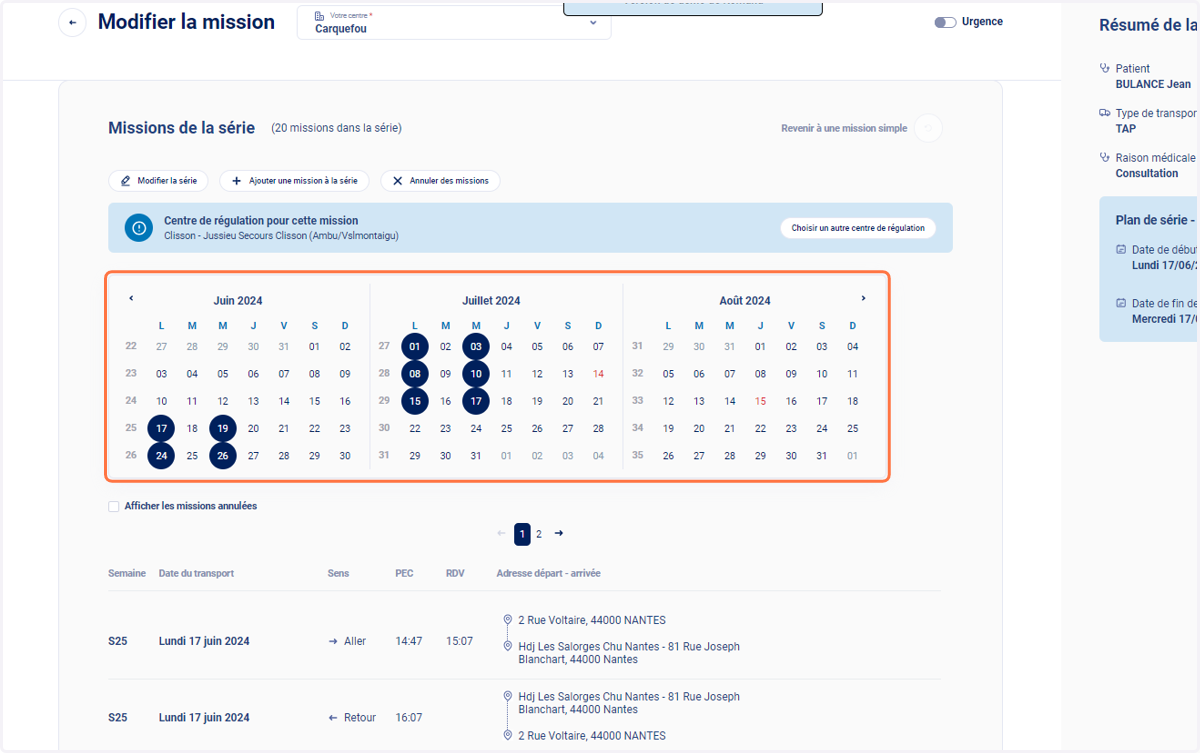Click Adresse départ - arrivée column header
Viewport: 1200px width, 753px height.
tap(548, 574)
